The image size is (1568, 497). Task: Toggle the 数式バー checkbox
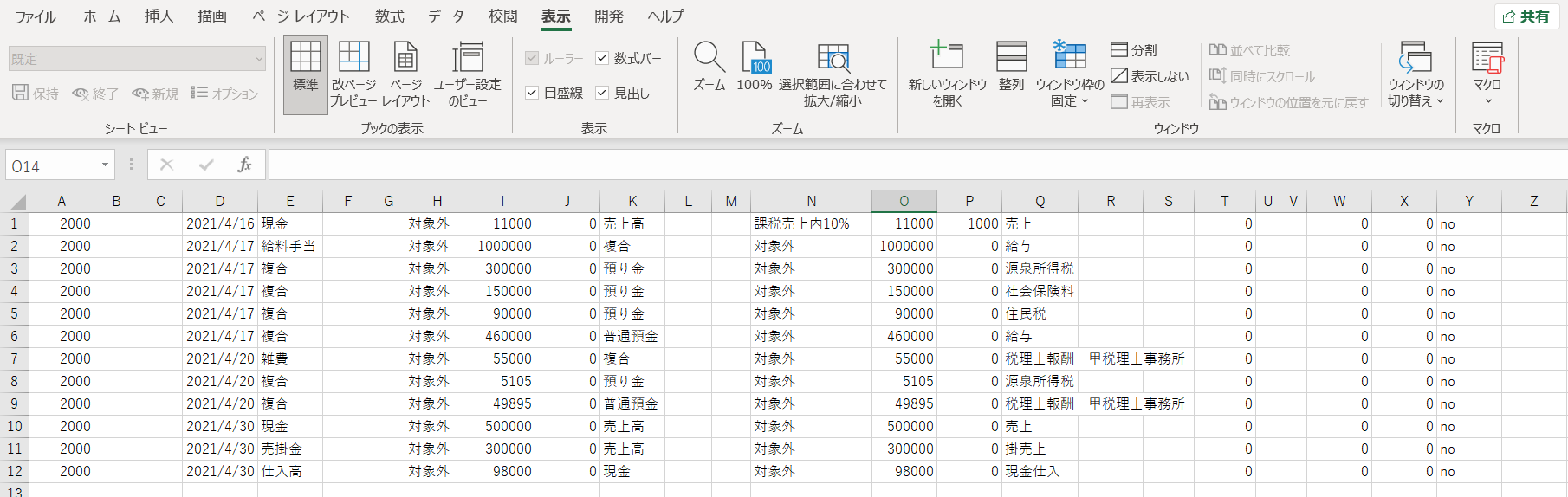tap(602, 58)
